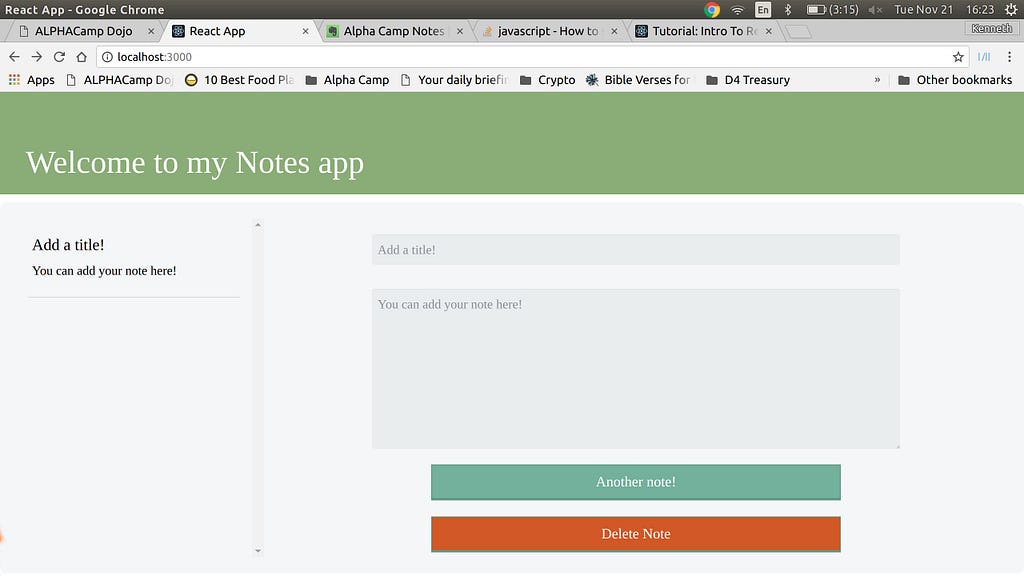Image resolution: width=1024 pixels, height=576 pixels.
Task: Click the Welcome to my Notes app heading
Action: pos(195,163)
